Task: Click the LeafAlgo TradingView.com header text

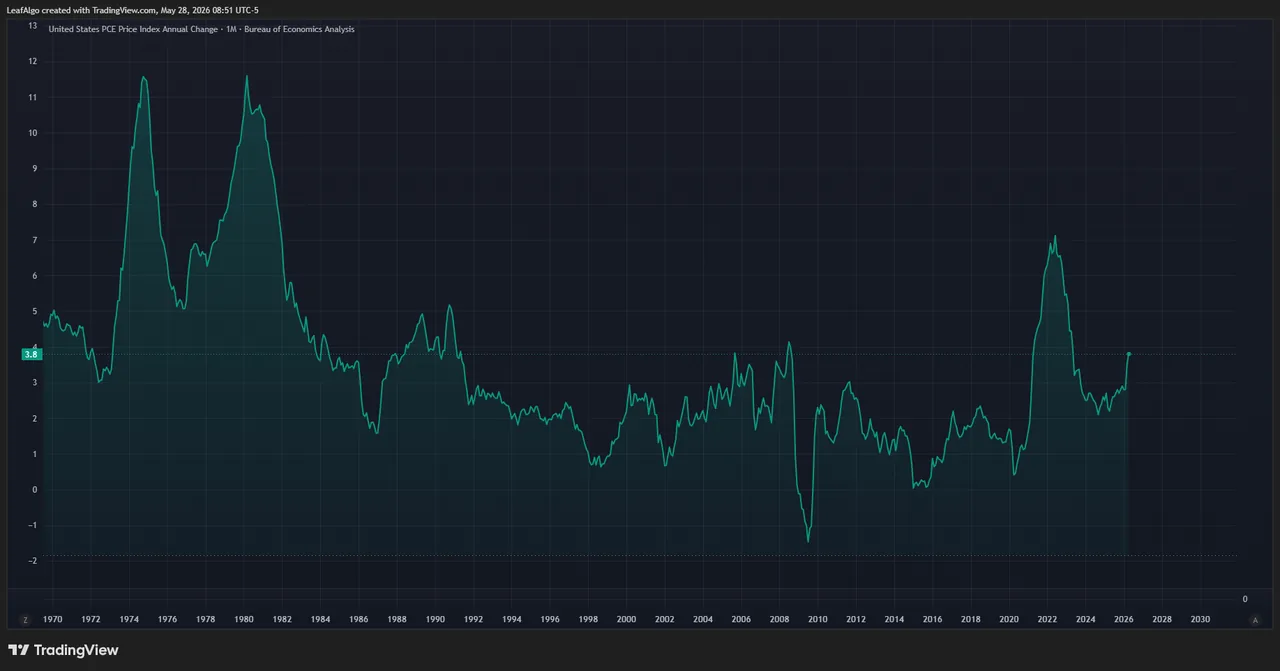Action: click(x=132, y=10)
